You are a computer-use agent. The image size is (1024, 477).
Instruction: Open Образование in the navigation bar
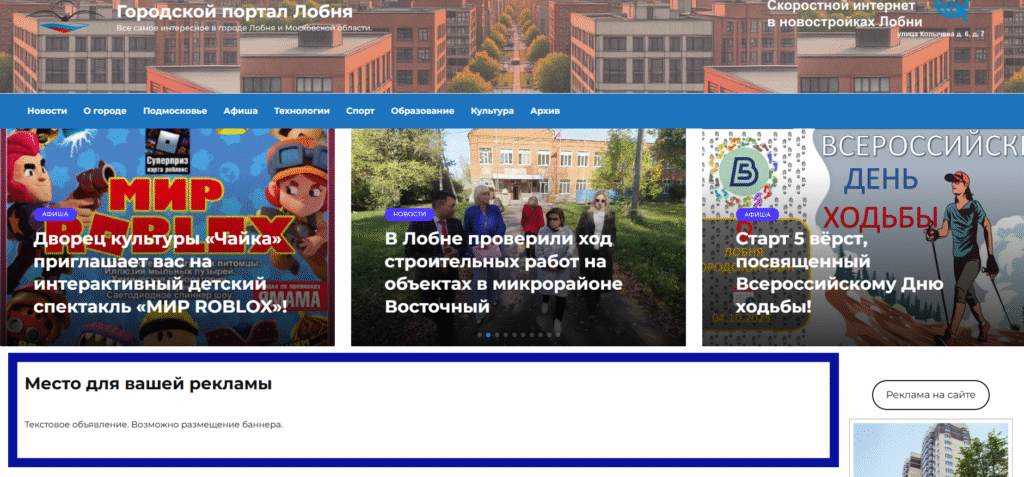(422, 111)
